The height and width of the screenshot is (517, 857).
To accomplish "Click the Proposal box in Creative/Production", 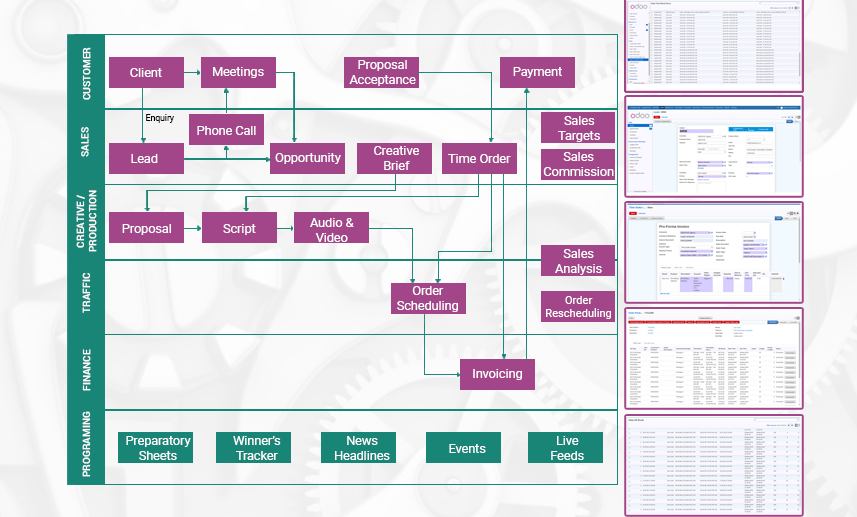I will [146, 228].
